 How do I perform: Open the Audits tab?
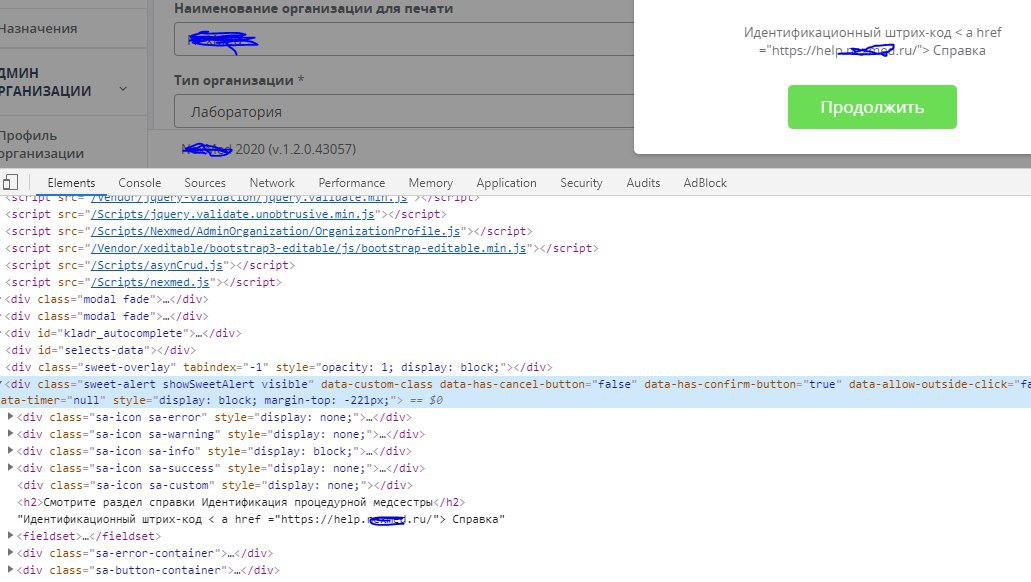[x=643, y=183]
